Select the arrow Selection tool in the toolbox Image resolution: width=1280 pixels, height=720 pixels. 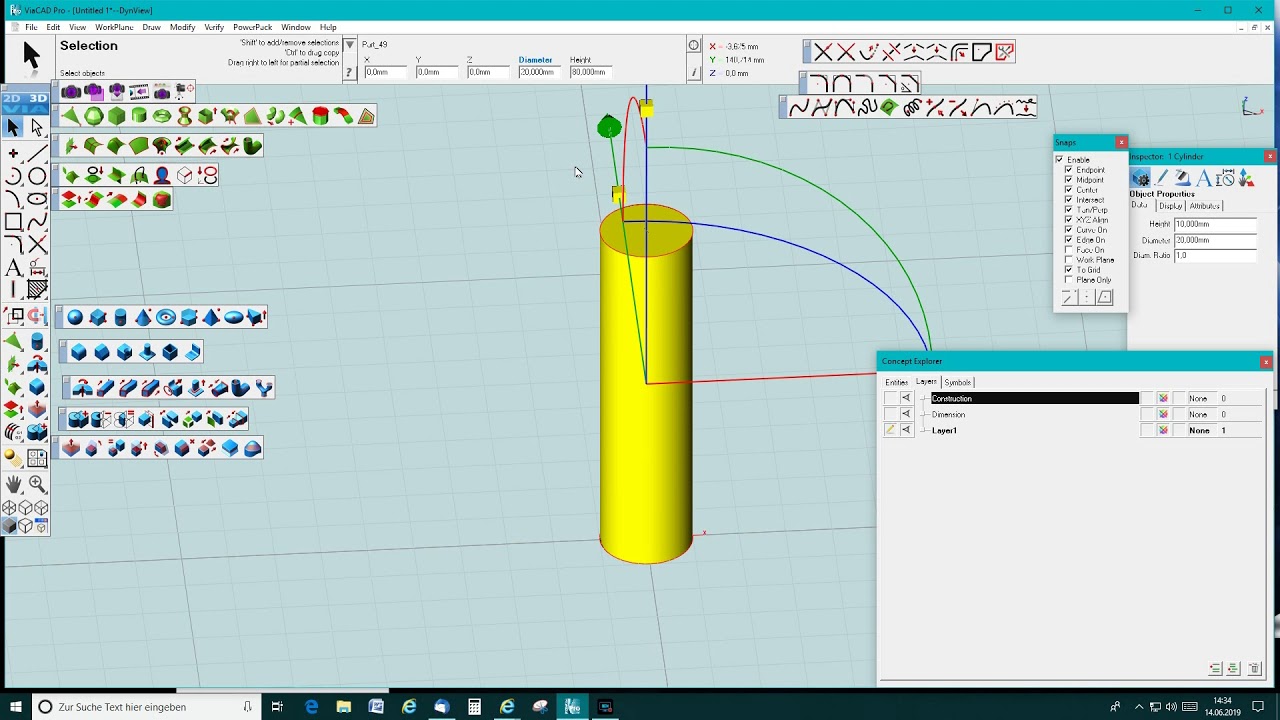(x=13, y=128)
